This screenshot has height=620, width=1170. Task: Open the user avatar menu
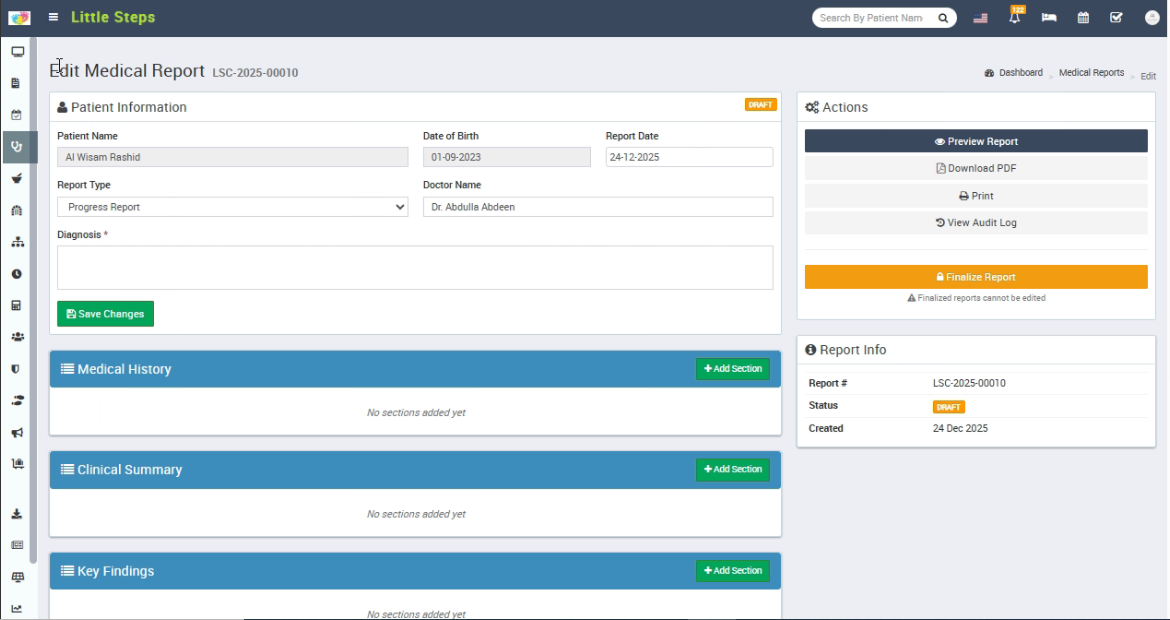click(x=1151, y=18)
